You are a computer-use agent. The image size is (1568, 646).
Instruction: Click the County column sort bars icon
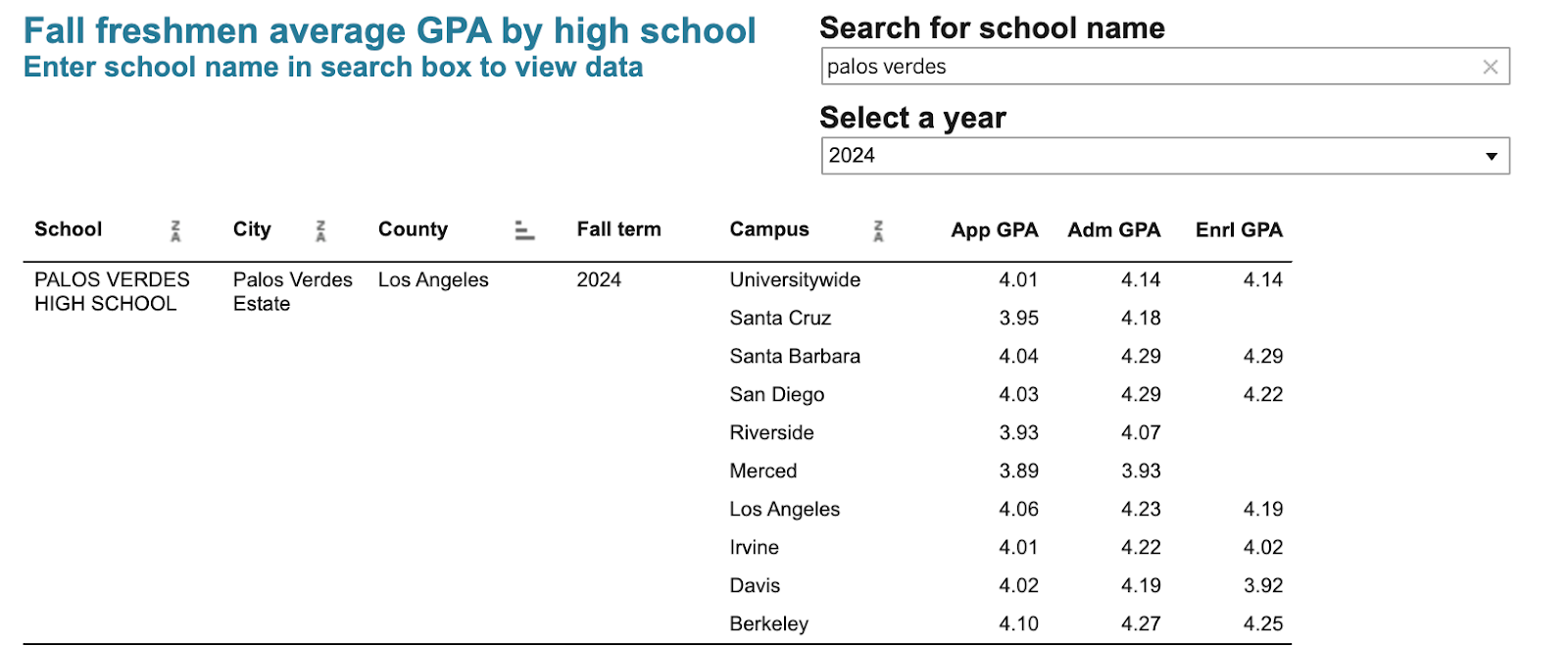click(524, 230)
